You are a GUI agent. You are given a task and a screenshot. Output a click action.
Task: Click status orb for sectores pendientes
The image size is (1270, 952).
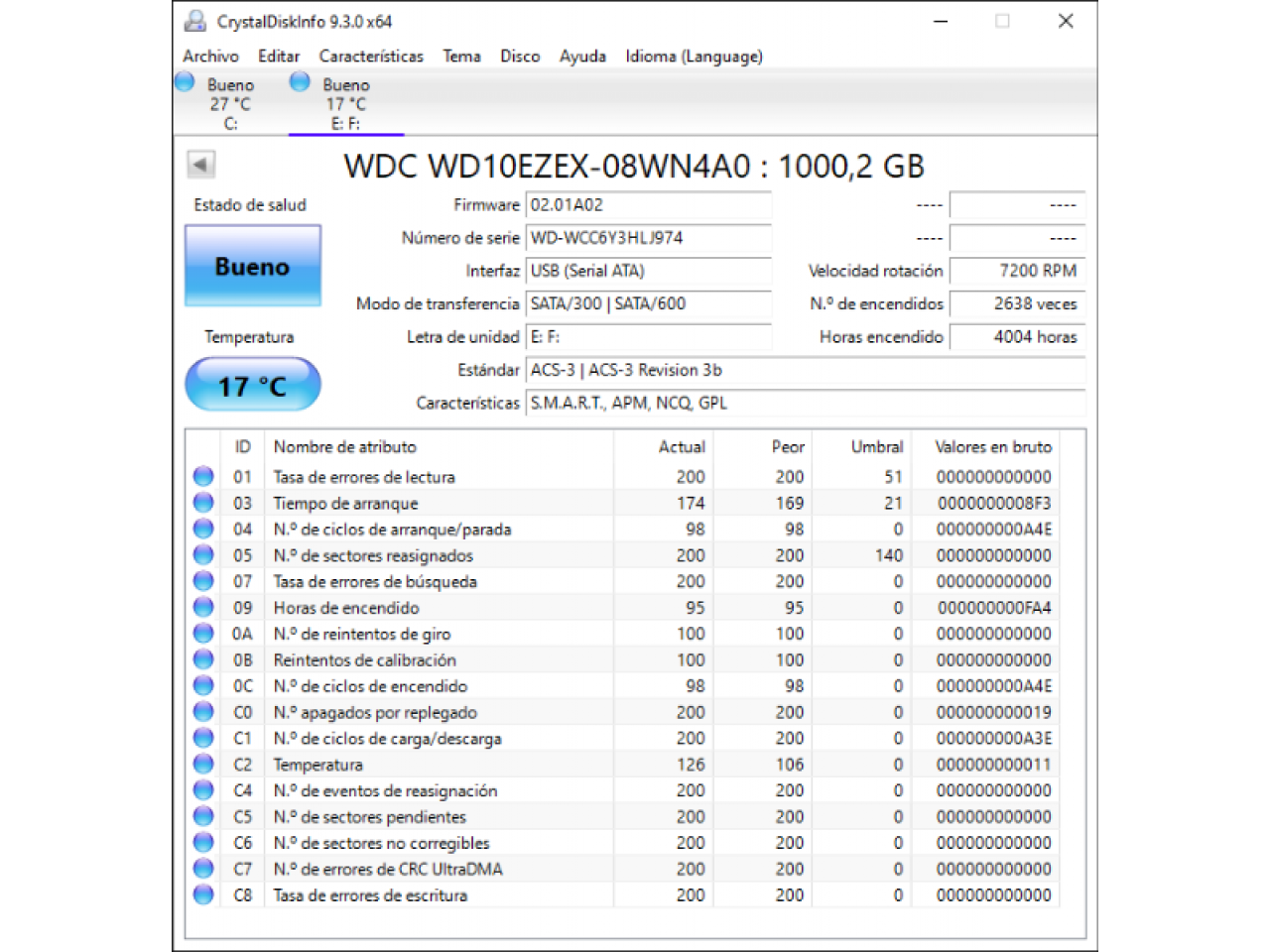pyautogui.click(x=203, y=816)
